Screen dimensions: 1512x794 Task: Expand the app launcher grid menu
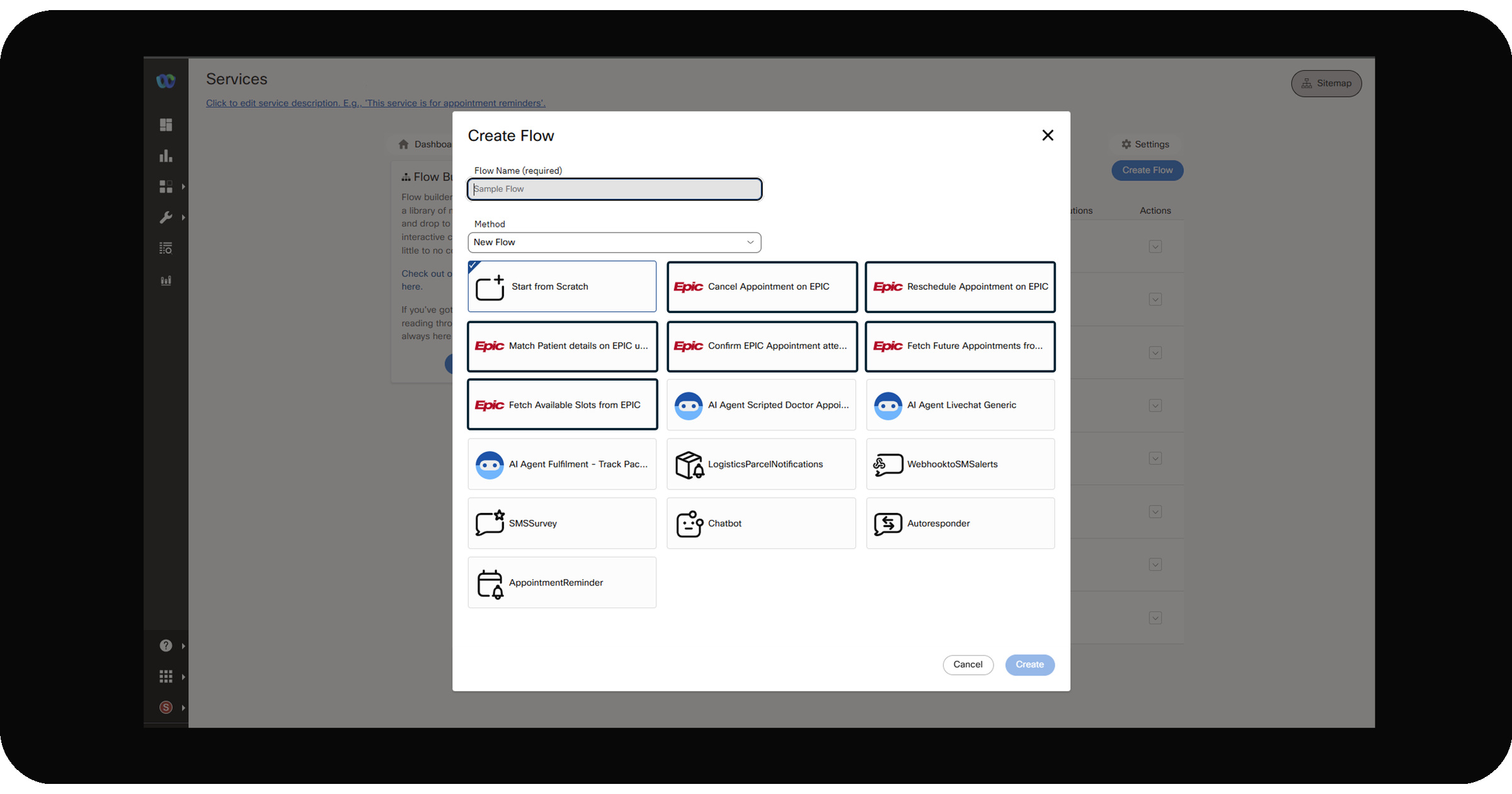click(x=171, y=677)
